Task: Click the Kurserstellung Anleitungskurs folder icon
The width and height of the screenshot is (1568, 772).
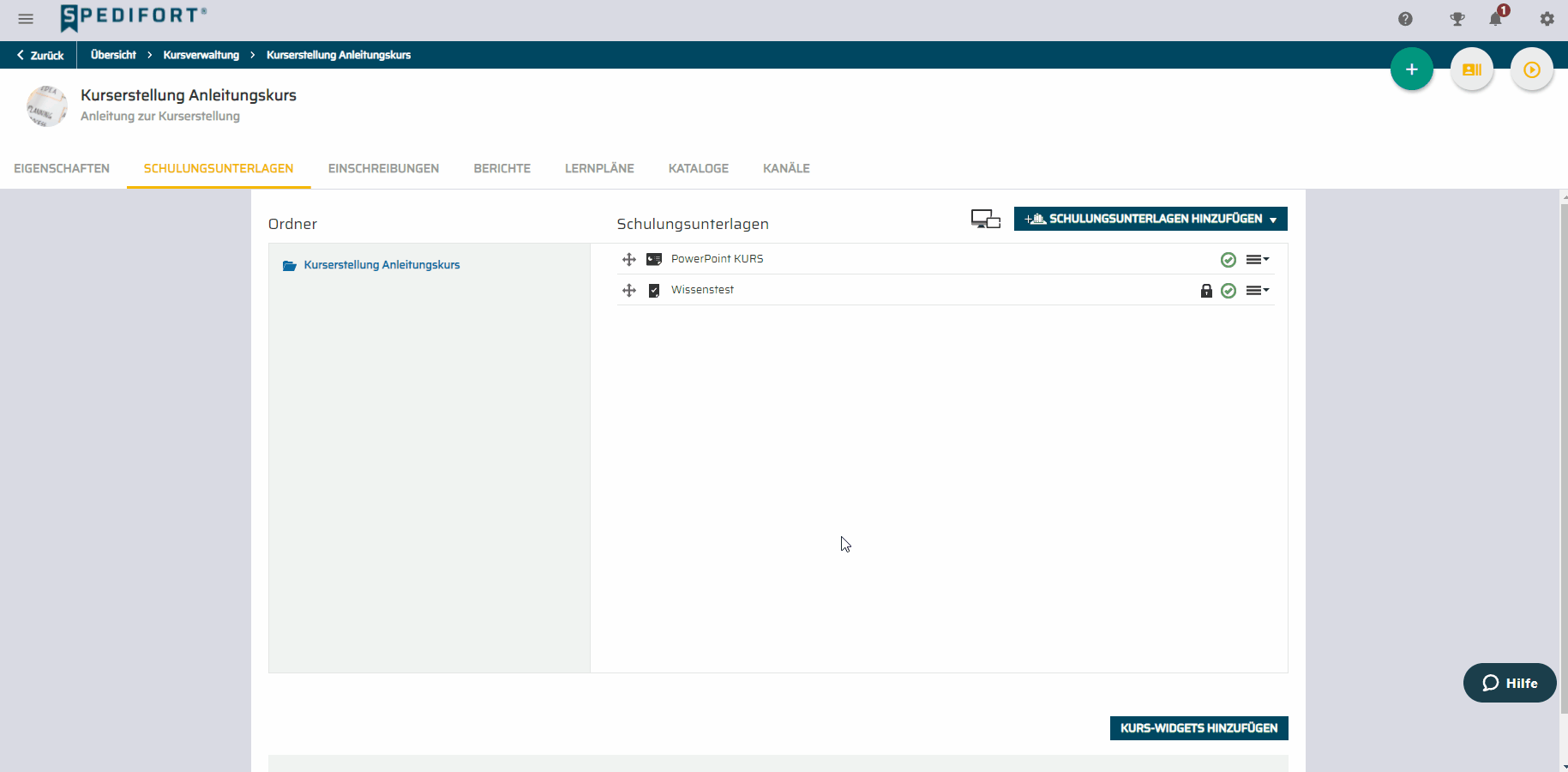Action: coord(290,266)
